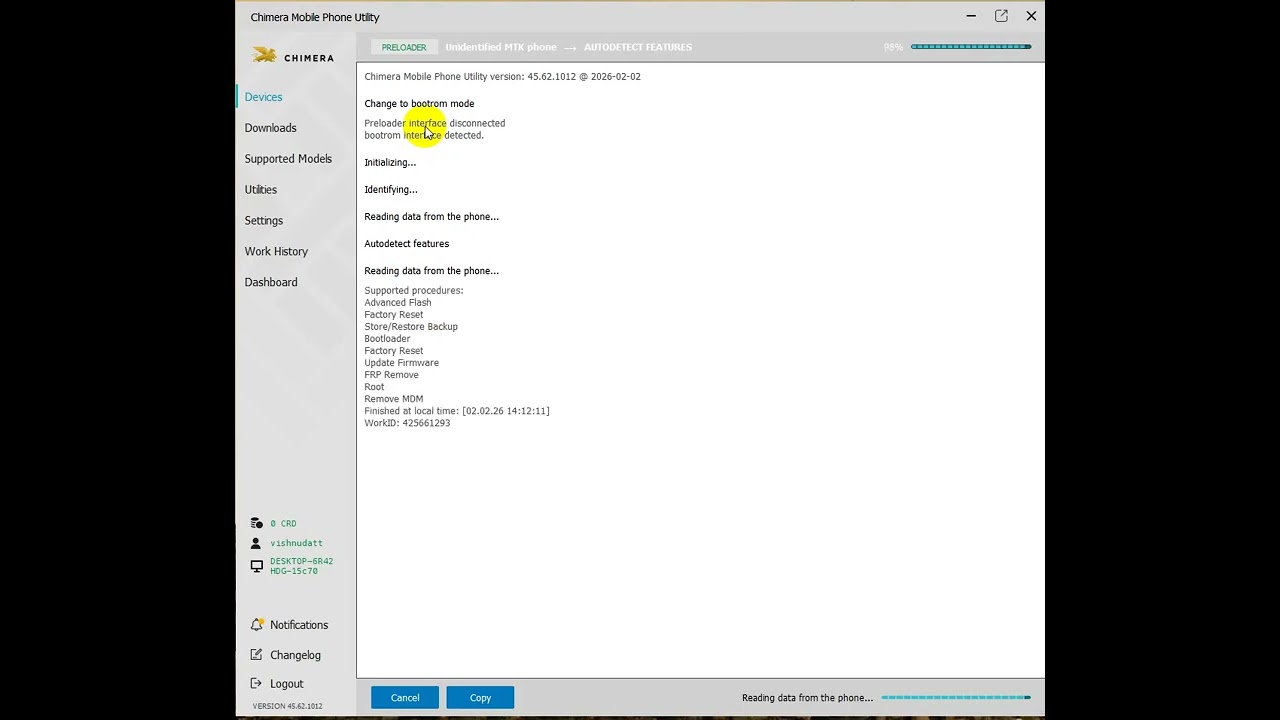Click the Changelog document icon
Viewport: 1280px width, 720px height.
(x=257, y=655)
